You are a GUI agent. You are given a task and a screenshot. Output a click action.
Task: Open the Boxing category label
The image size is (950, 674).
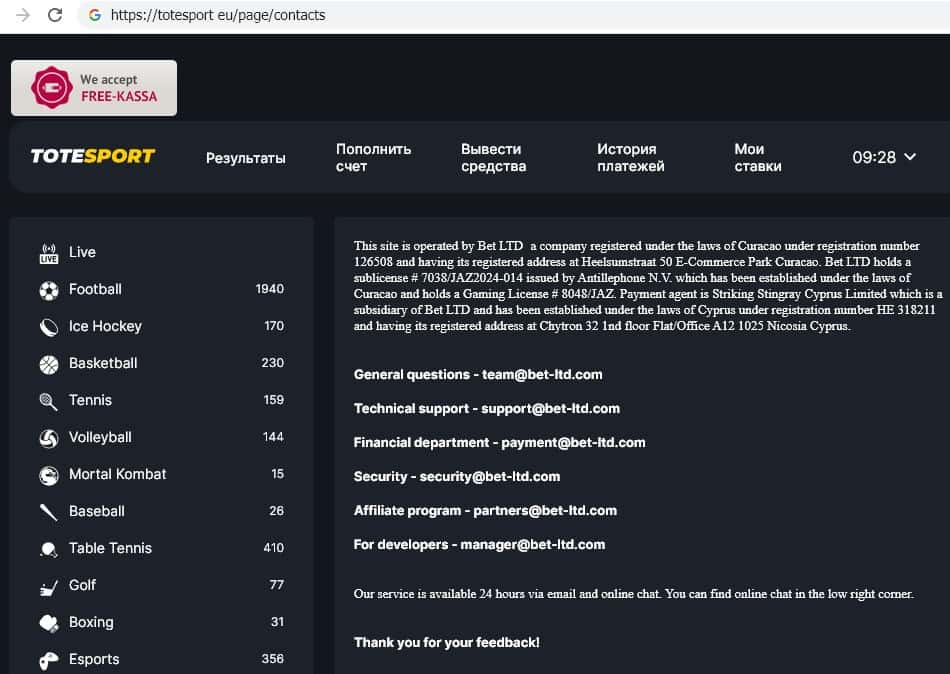click(x=91, y=622)
